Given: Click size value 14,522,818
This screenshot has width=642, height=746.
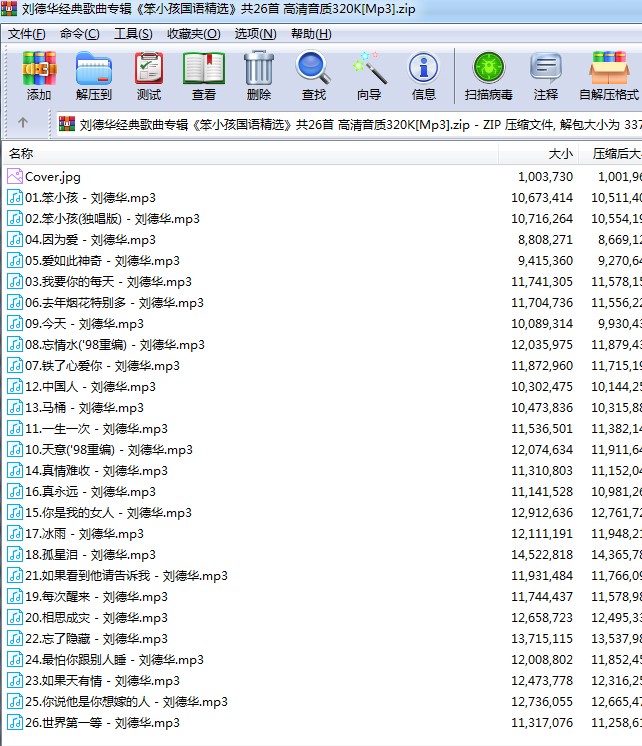Looking at the screenshot, I should coord(542,554).
